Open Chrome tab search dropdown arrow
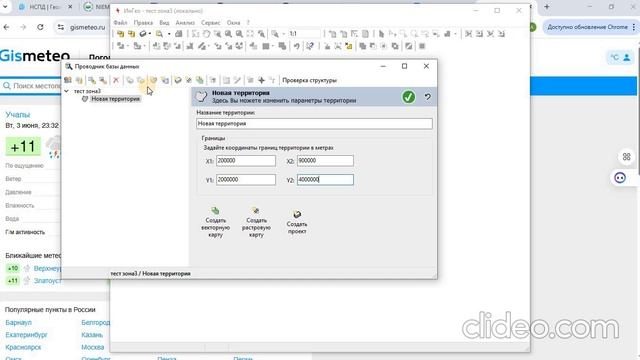640x360 pixels. click(x=5, y=7)
